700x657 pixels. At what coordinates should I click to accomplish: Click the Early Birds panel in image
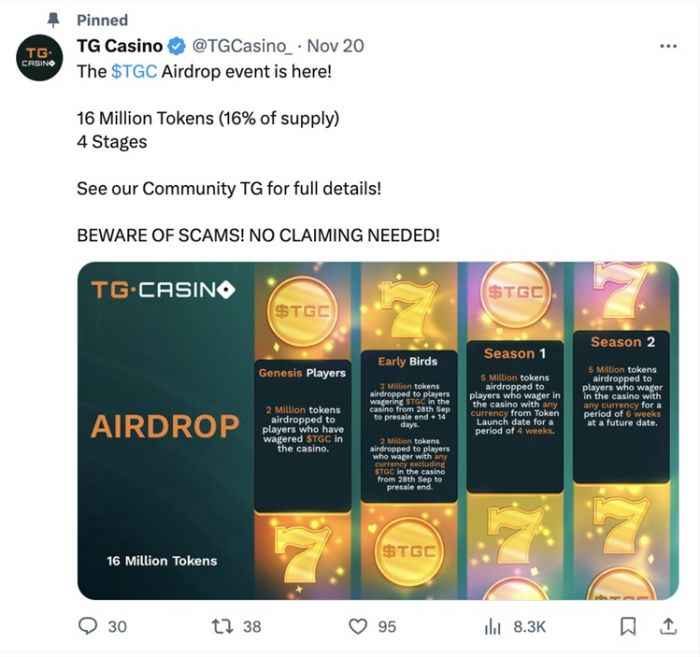click(x=409, y=427)
